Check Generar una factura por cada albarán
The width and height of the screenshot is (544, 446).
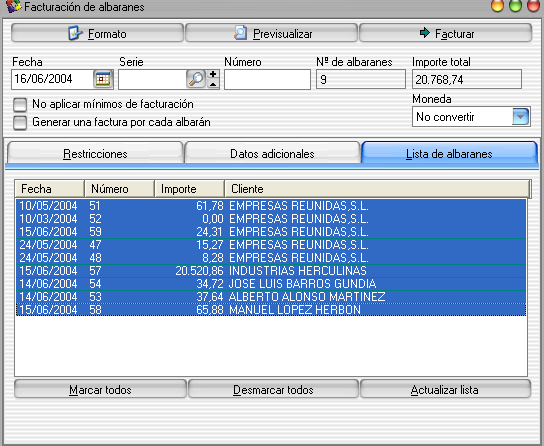point(20,122)
